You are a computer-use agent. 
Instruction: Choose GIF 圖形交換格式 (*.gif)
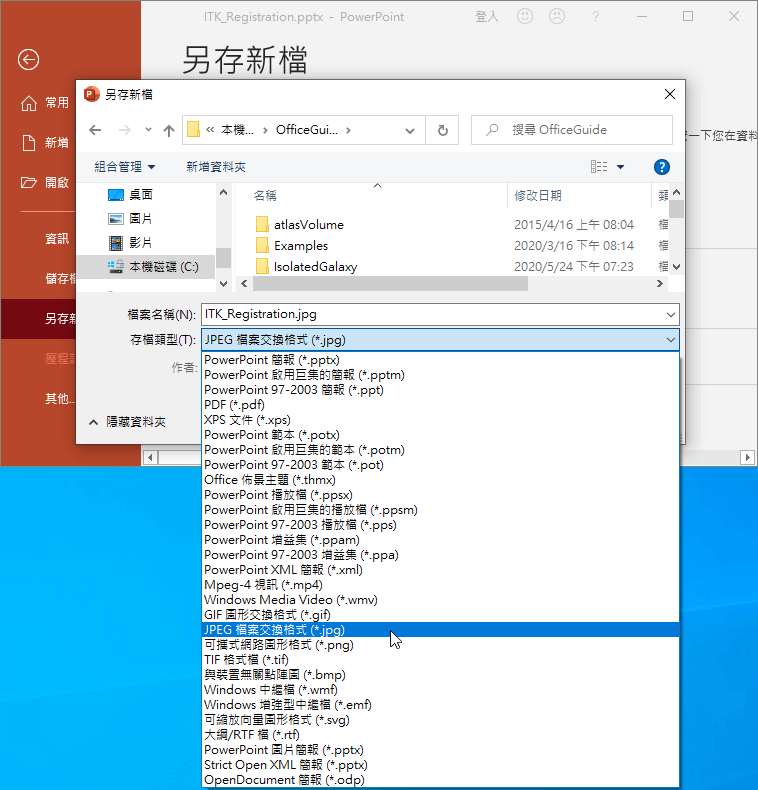tap(440, 615)
